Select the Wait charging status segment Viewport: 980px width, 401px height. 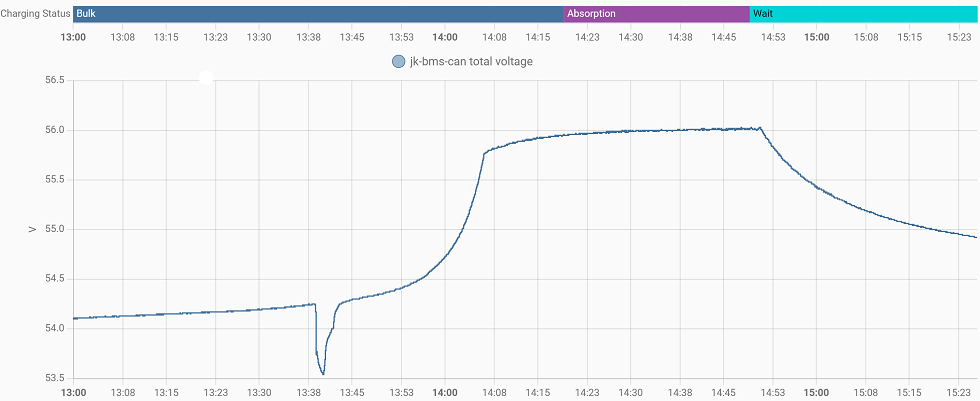[865, 14]
